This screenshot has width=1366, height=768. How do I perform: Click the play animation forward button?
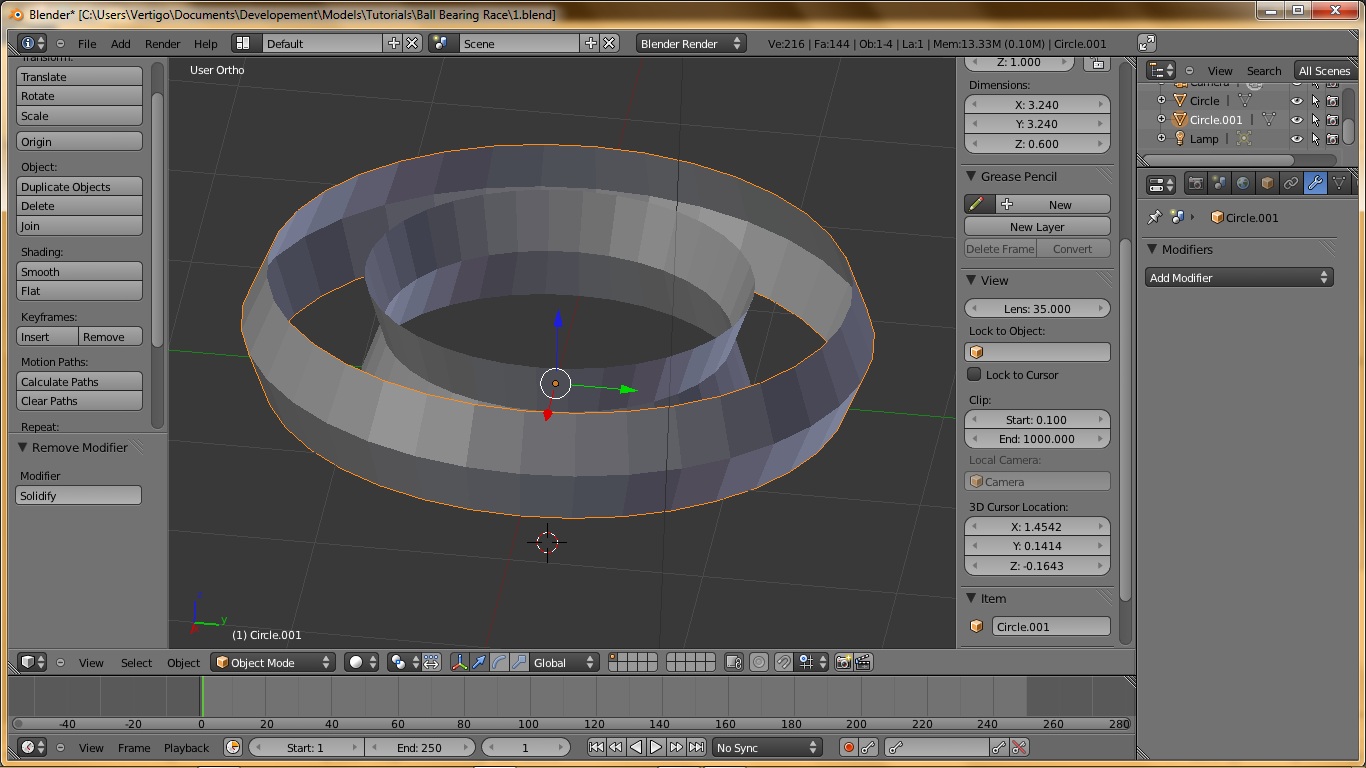tap(656, 747)
